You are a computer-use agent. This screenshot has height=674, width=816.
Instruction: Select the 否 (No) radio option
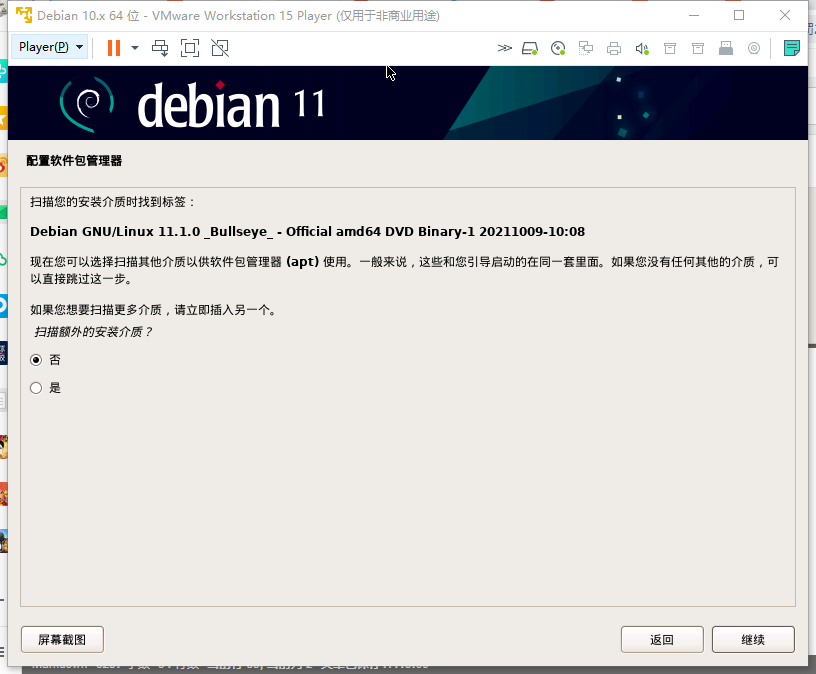36,360
